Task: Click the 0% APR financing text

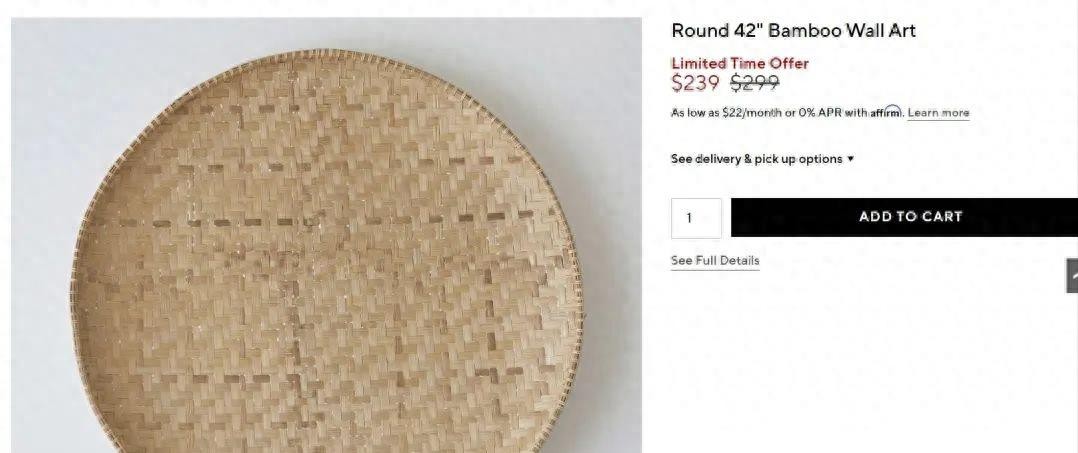Action: pyautogui.click(x=820, y=113)
